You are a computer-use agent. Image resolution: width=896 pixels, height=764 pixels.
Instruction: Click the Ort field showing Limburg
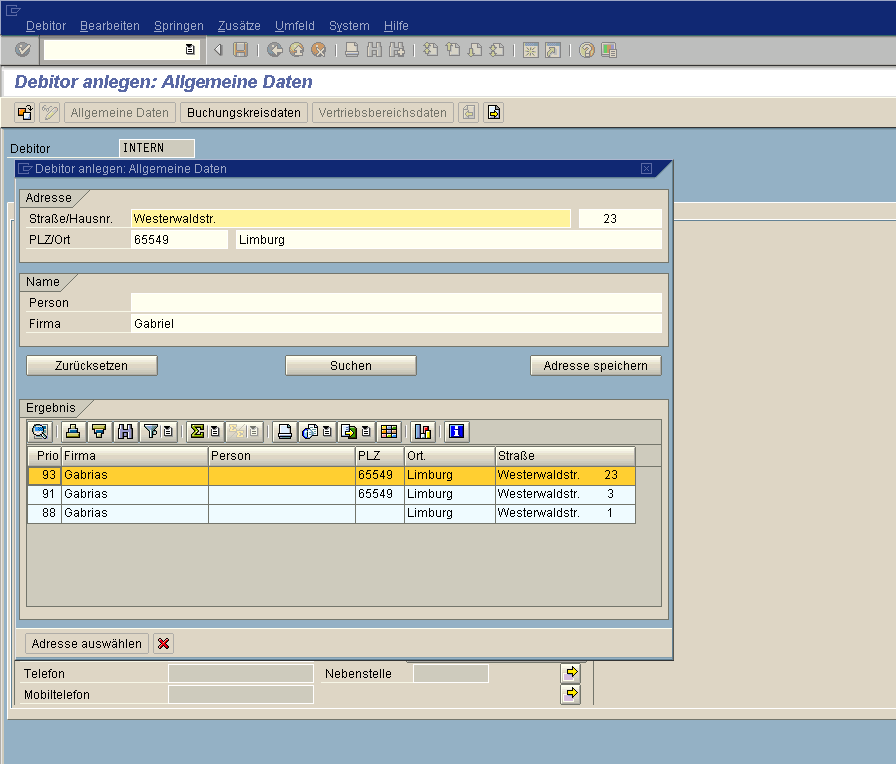pyautogui.click(x=449, y=240)
